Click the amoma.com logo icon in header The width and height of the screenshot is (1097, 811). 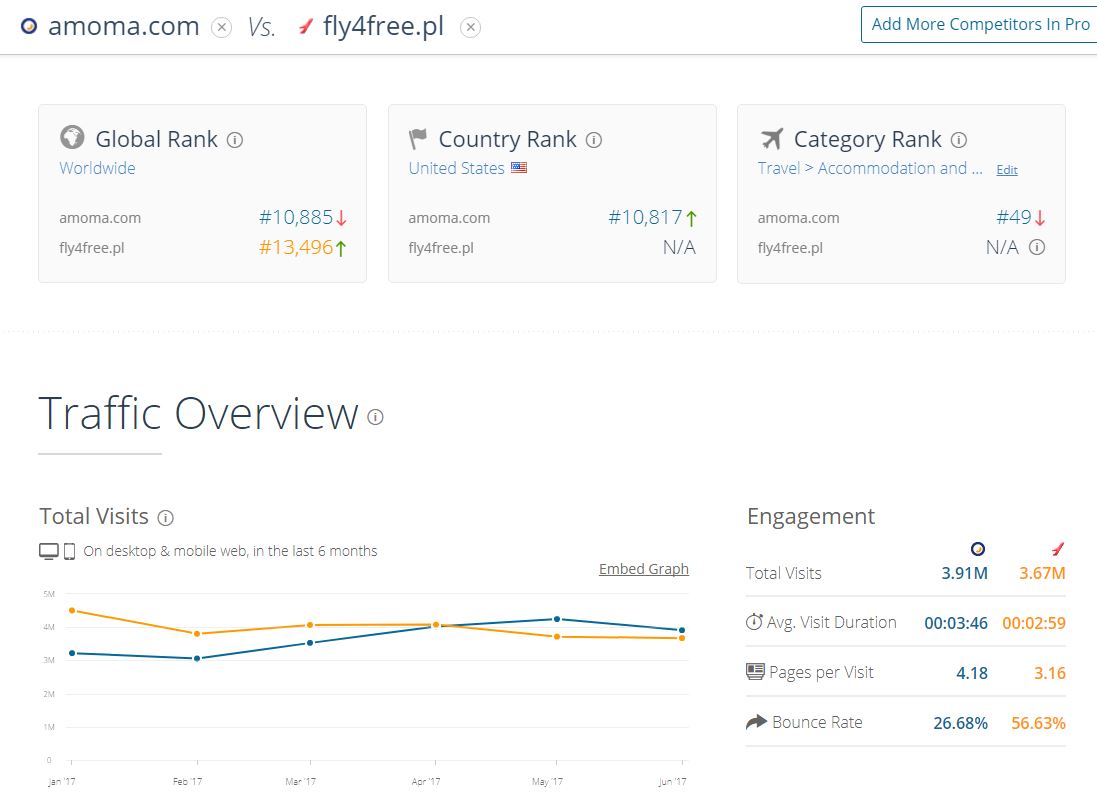[29, 27]
